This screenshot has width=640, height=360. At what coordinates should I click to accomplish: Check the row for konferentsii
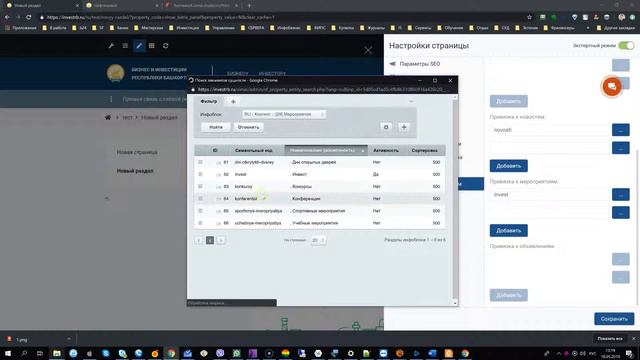(x=200, y=198)
